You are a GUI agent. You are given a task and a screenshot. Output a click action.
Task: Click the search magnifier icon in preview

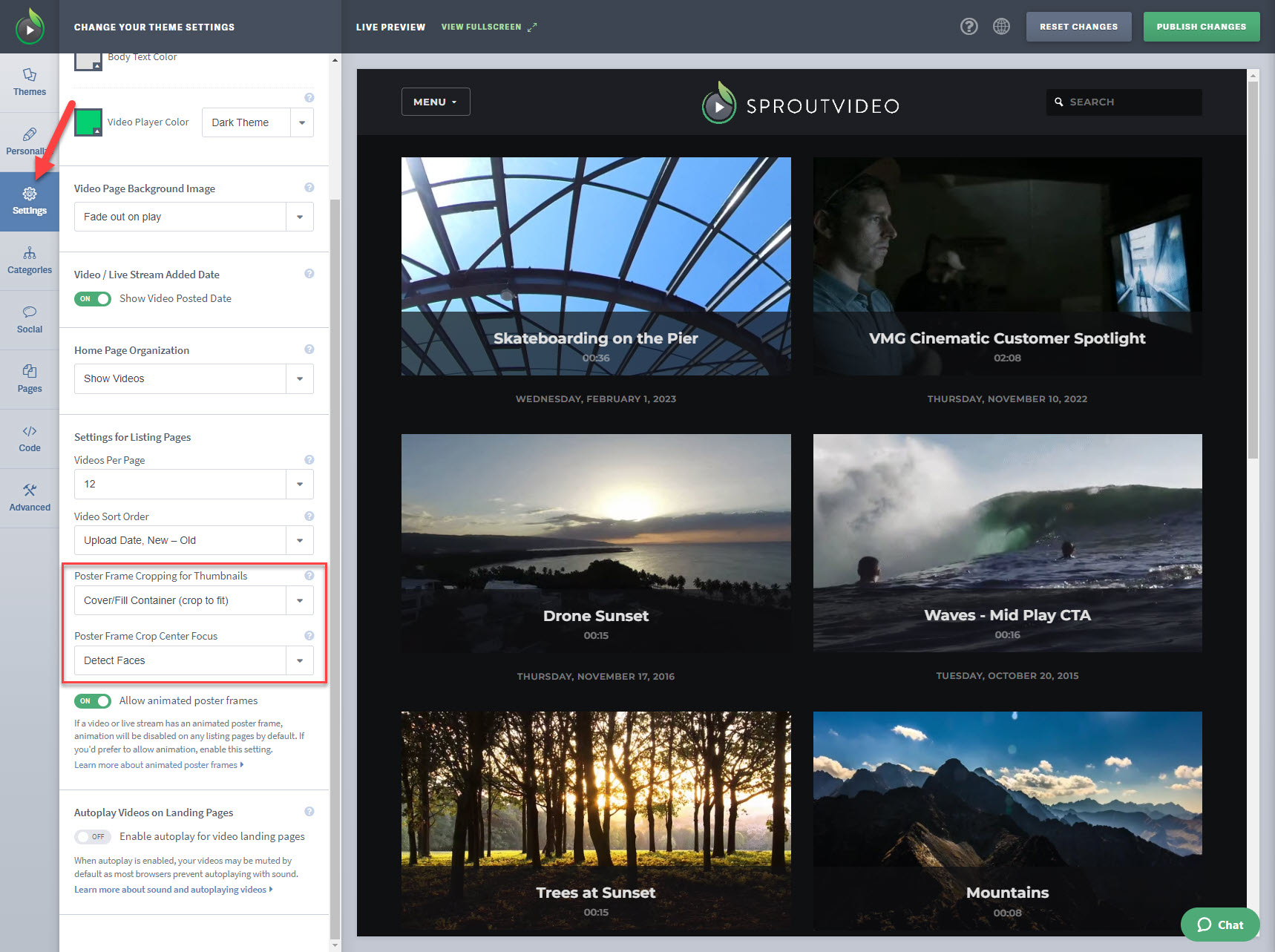[x=1059, y=102]
